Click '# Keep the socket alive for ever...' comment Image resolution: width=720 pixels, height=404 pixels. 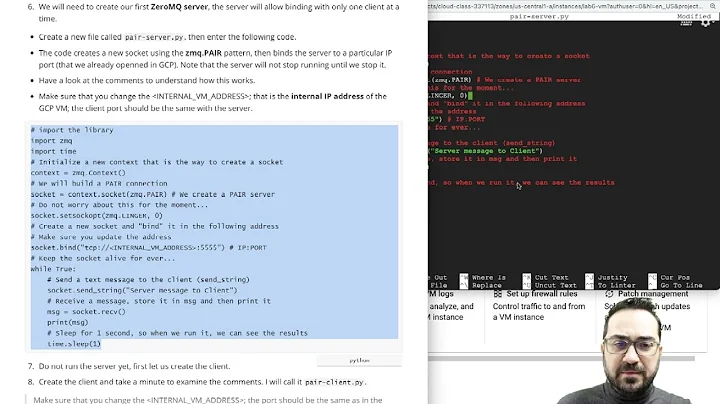pos(103,258)
